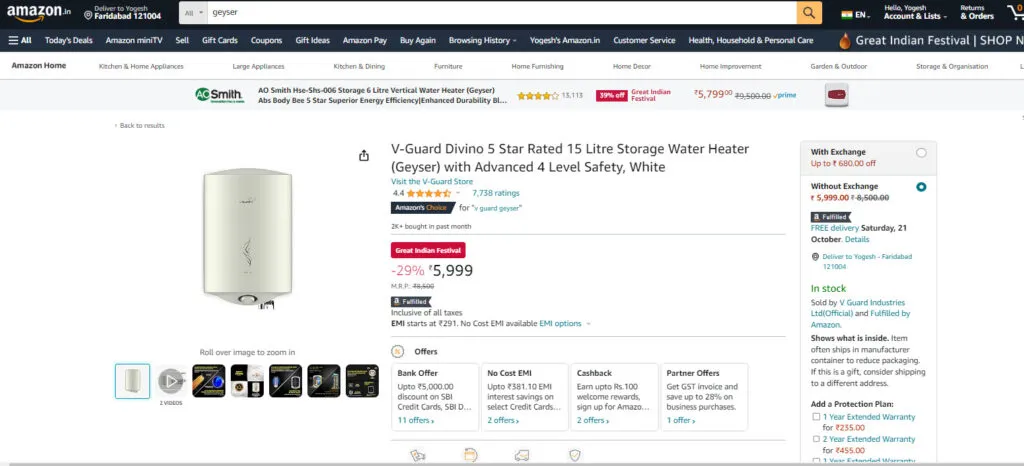Screen dimensions: 1024x466
Task: Open Amazon Pay menu item
Action: (364, 40)
